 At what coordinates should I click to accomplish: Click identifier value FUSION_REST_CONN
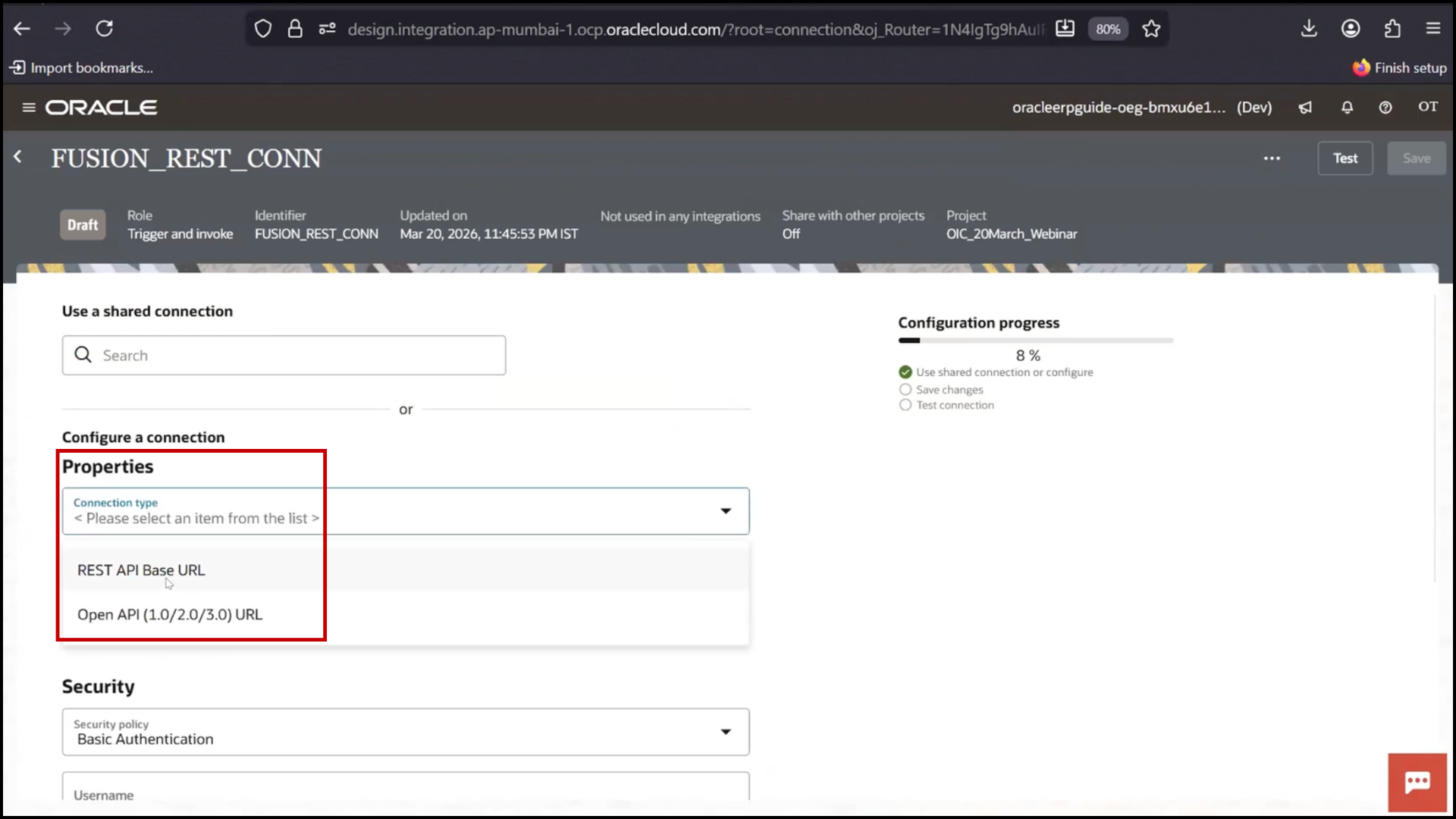click(x=316, y=234)
